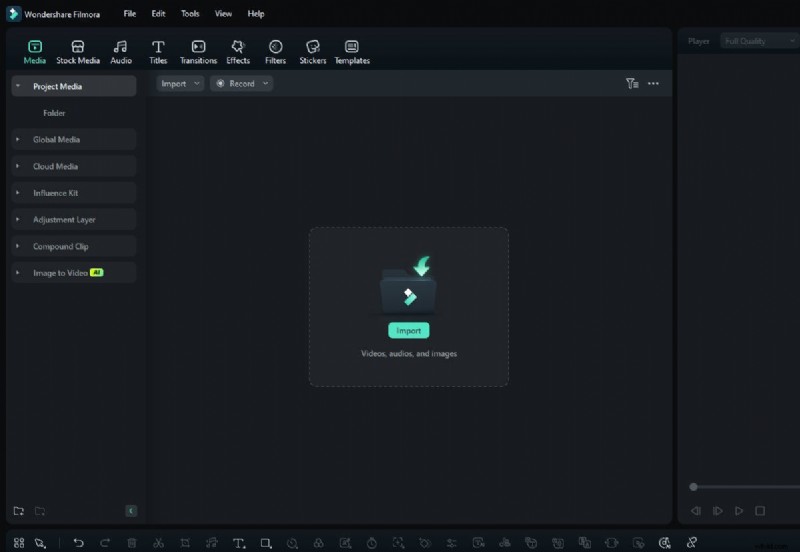This screenshot has width=800, height=552.
Task: Open the Tools menu
Action: point(190,14)
